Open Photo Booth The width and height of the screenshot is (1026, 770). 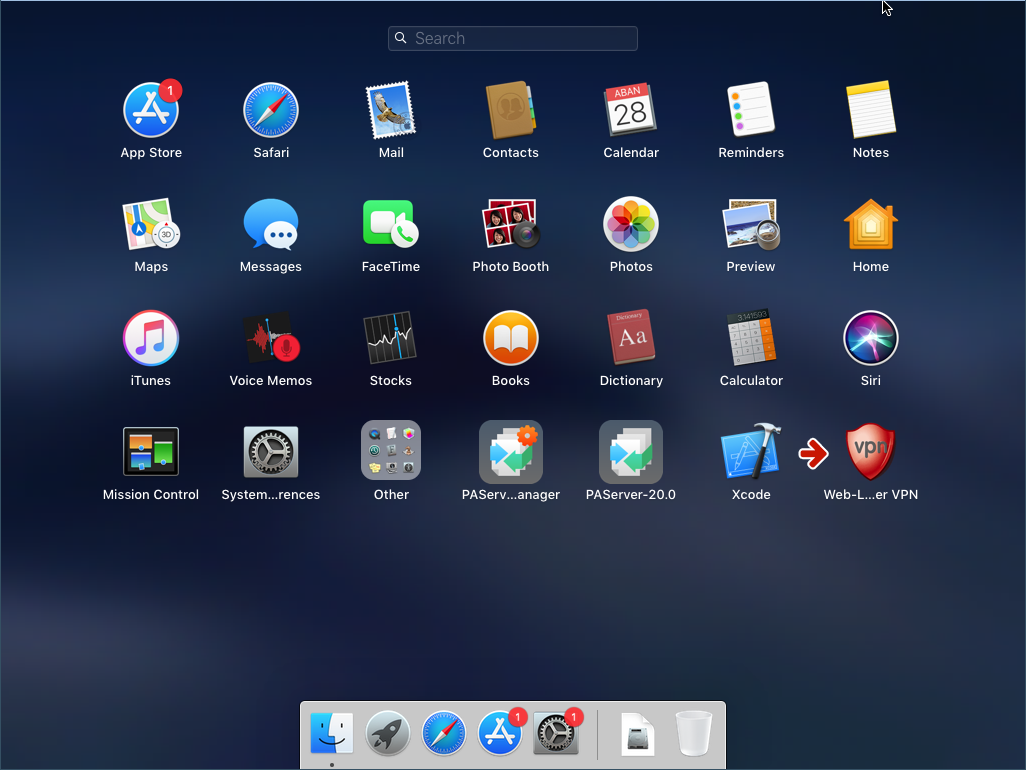[510, 224]
